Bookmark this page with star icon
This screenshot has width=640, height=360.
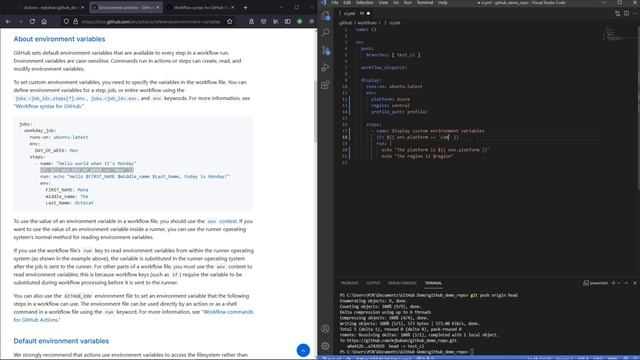pyautogui.click(x=230, y=21)
